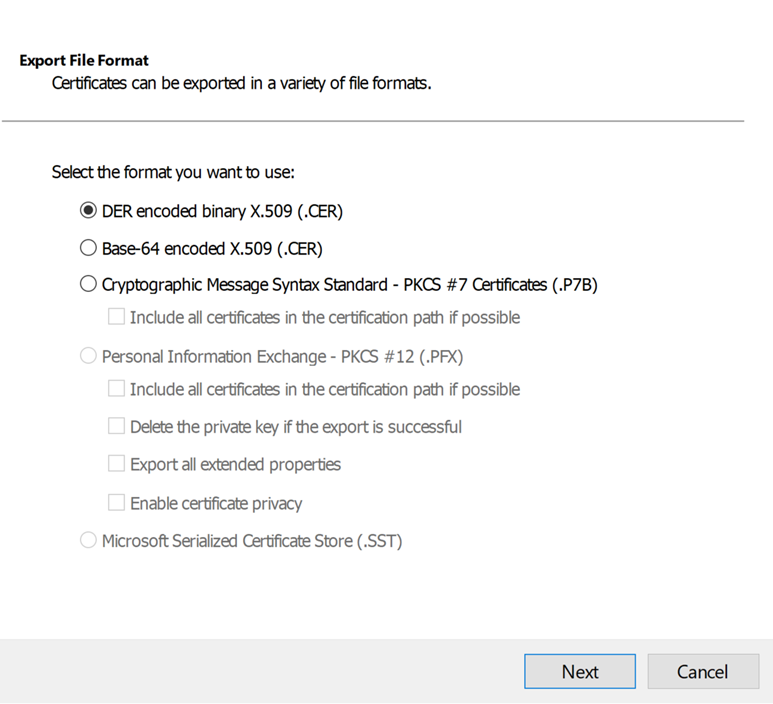Click the 'Export File Format' heading

tap(84, 61)
